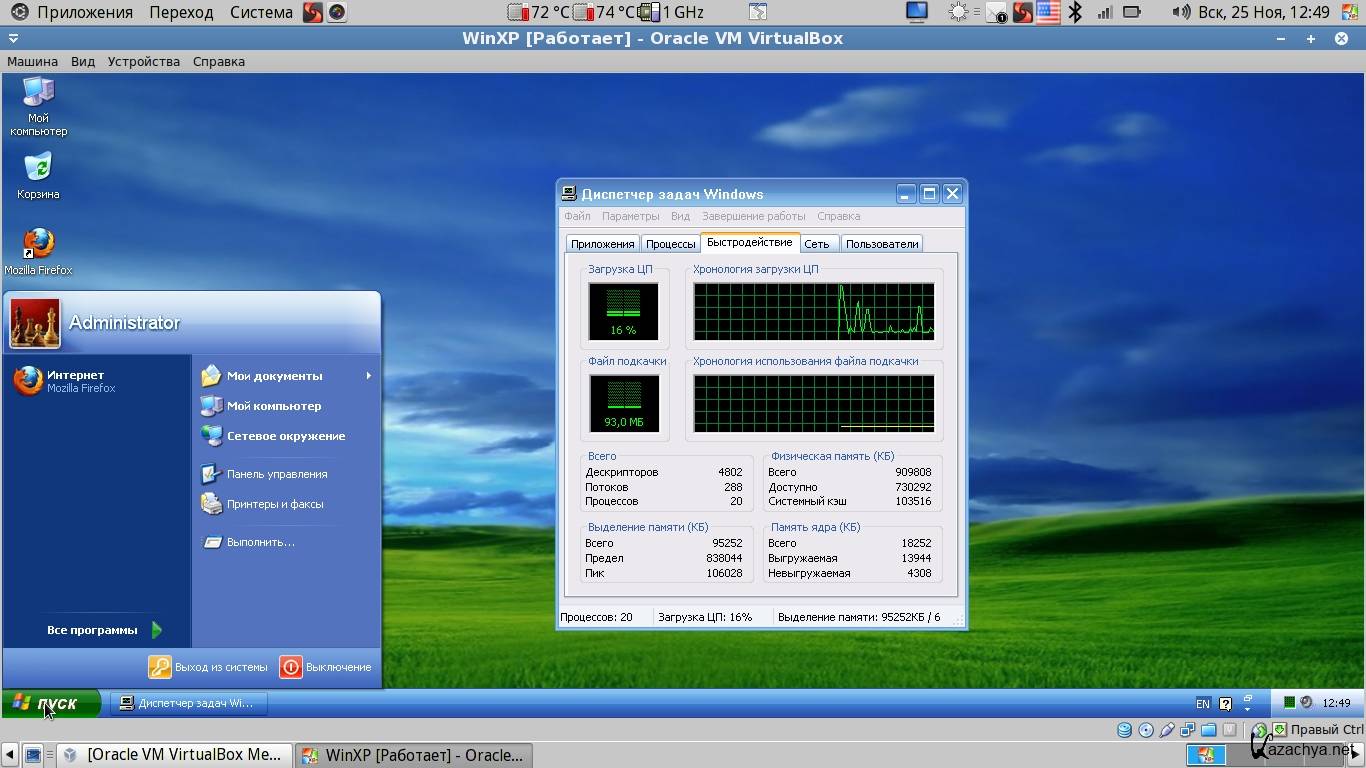Open the My Computer desktop icon
The height and width of the screenshot is (768, 1366).
pos(38,107)
